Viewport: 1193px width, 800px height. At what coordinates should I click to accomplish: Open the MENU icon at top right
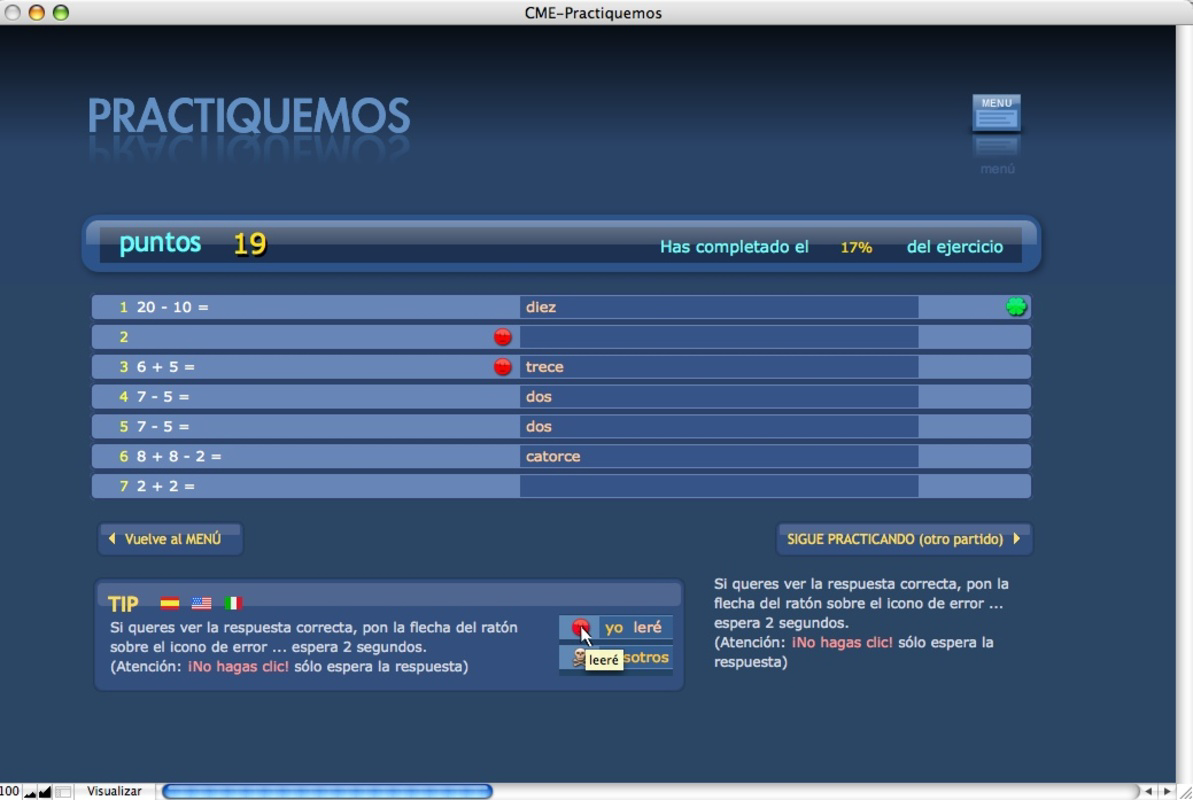click(996, 113)
